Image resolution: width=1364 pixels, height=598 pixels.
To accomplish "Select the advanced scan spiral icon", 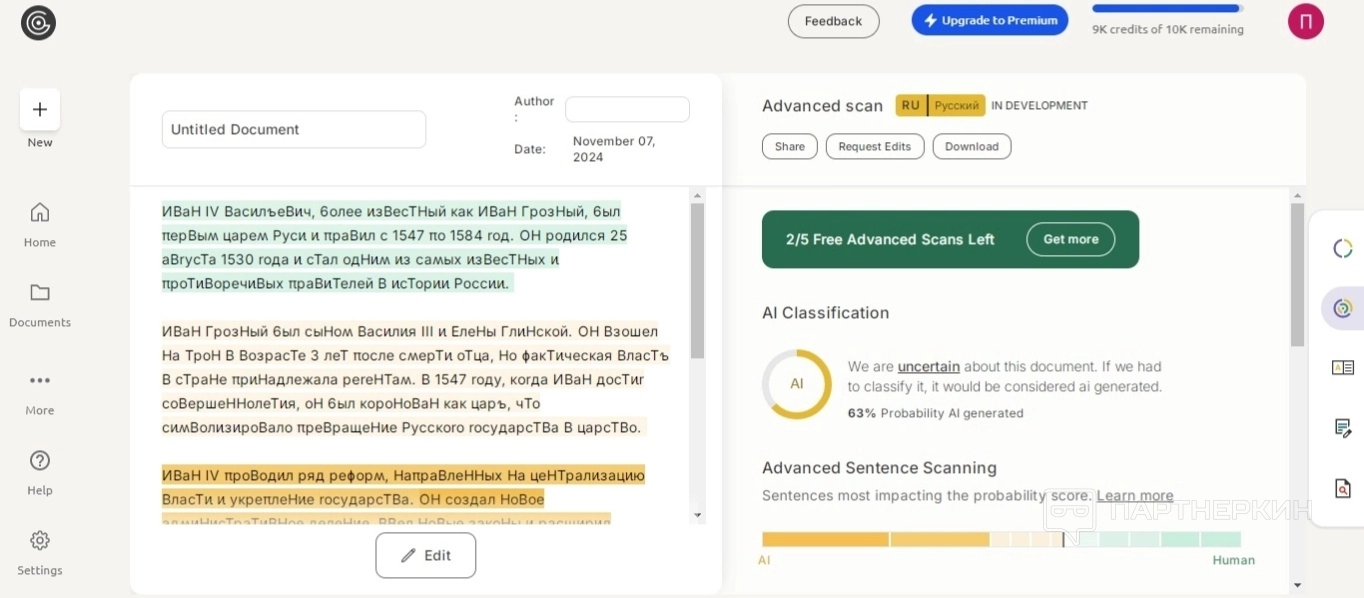I will tap(1342, 308).
